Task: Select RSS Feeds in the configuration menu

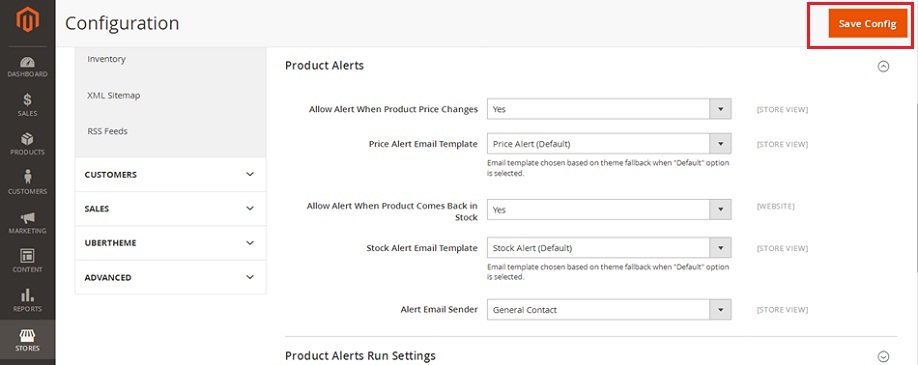Action: (107, 131)
